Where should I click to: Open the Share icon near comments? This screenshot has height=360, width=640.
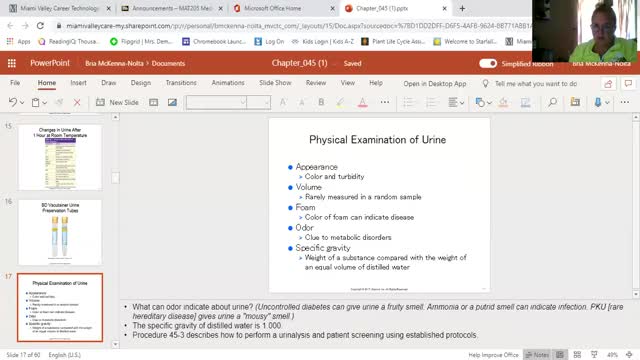click(x=608, y=84)
